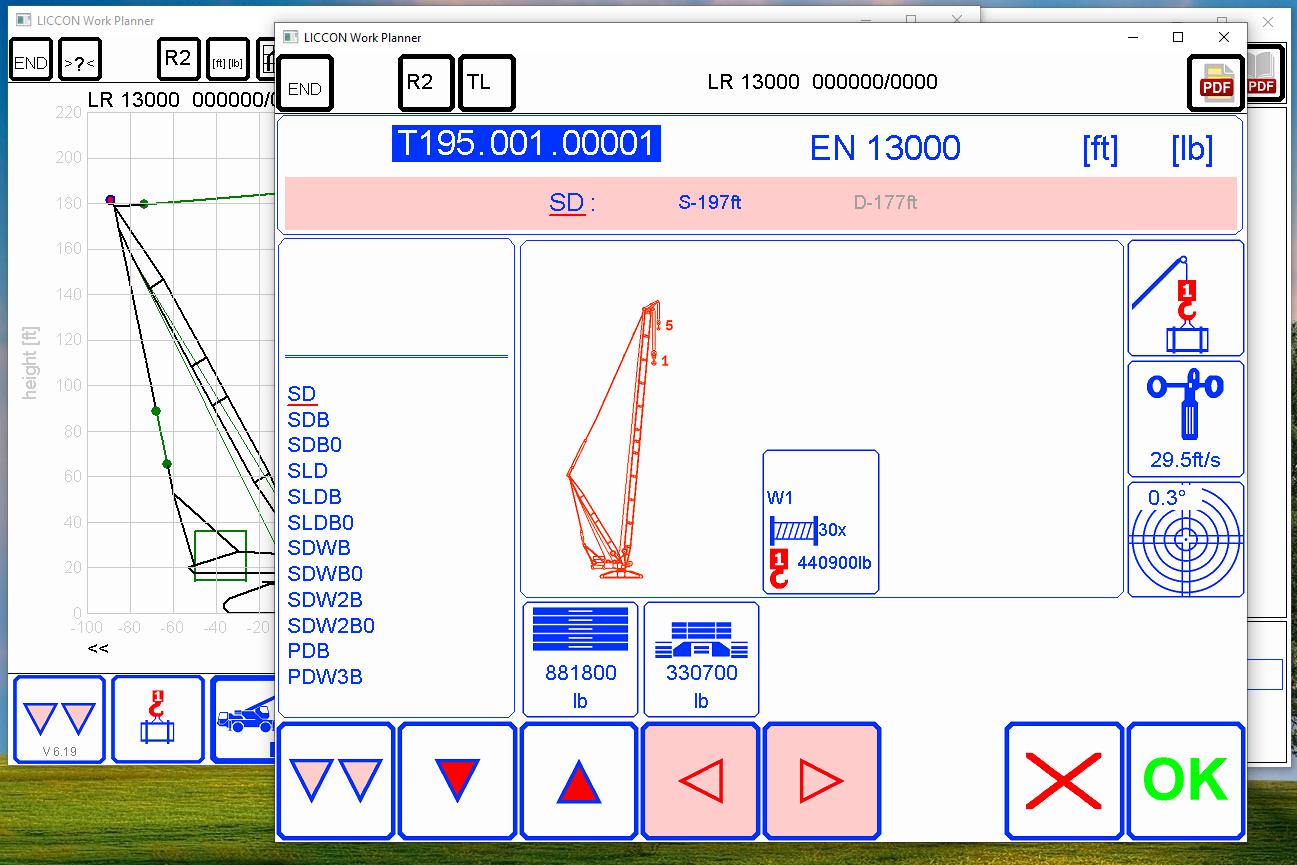Screen dimensions: 1297x865
Task: Click the << arrows under the chart
Action: (x=97, y=648)
